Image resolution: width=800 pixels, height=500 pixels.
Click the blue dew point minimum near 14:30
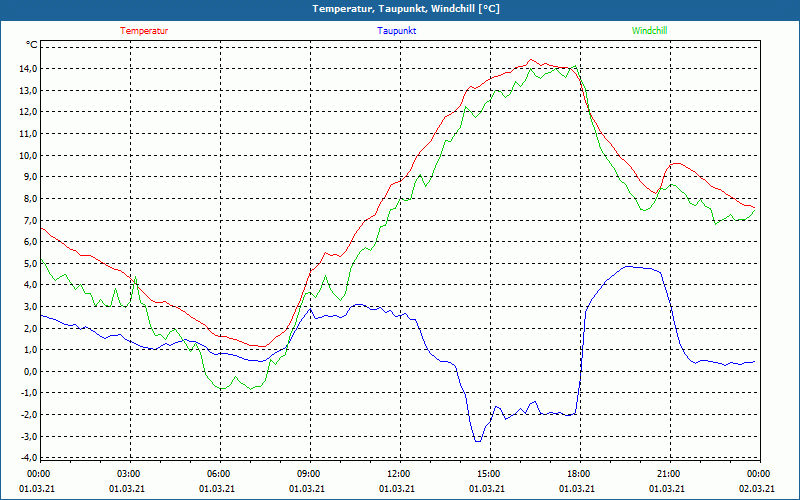click(478, 441)
